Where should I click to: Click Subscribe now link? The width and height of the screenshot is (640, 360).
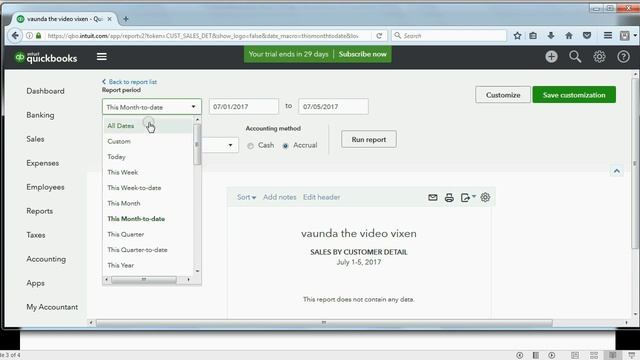click(362, 54)
